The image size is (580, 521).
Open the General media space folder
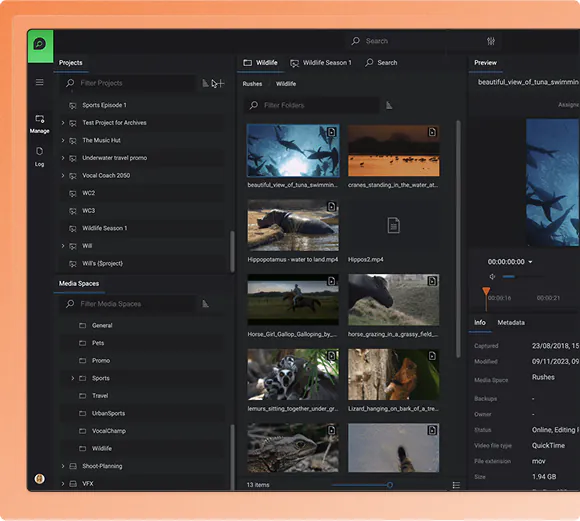142,325
